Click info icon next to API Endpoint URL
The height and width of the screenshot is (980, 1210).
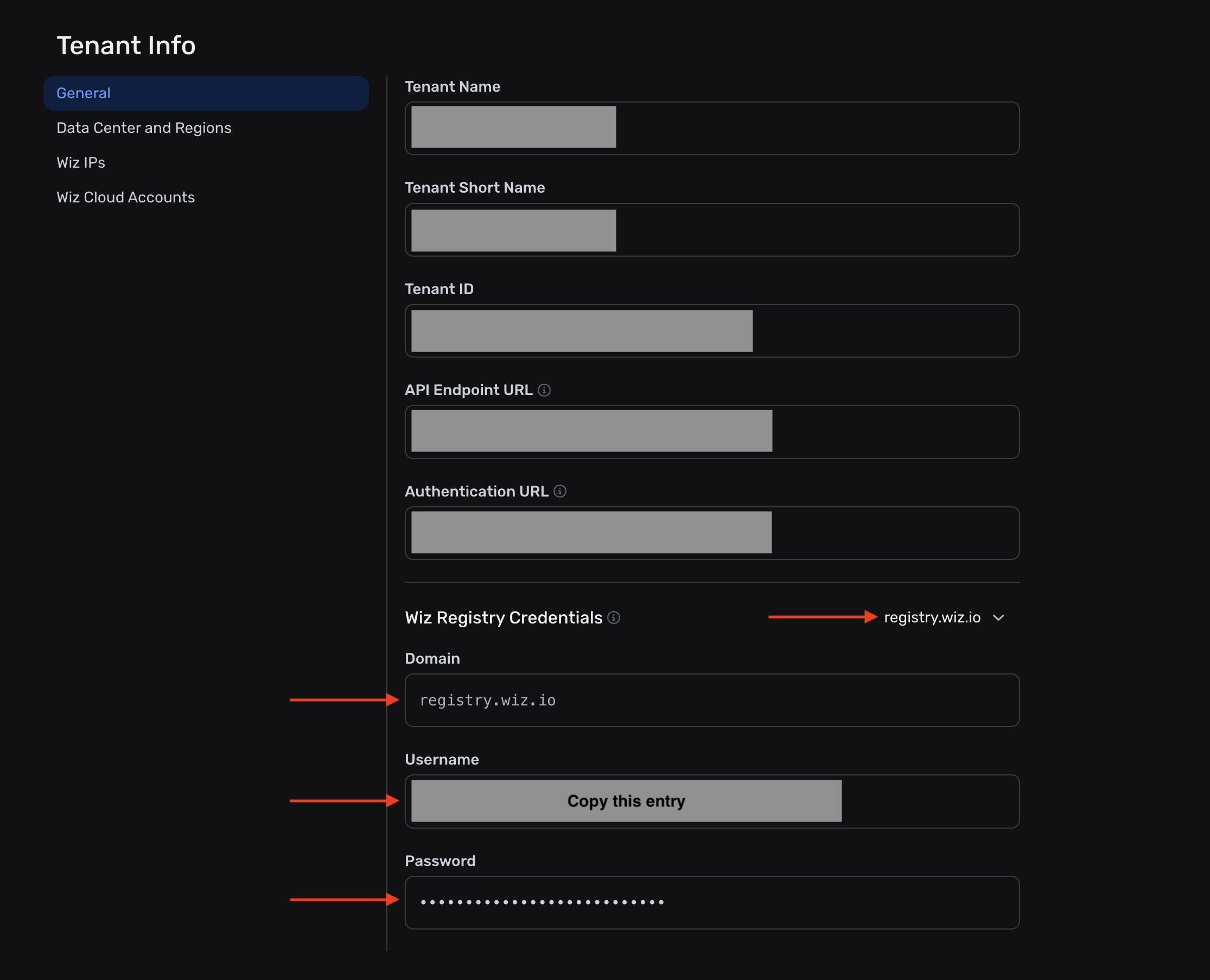click(x=544, y=390)
